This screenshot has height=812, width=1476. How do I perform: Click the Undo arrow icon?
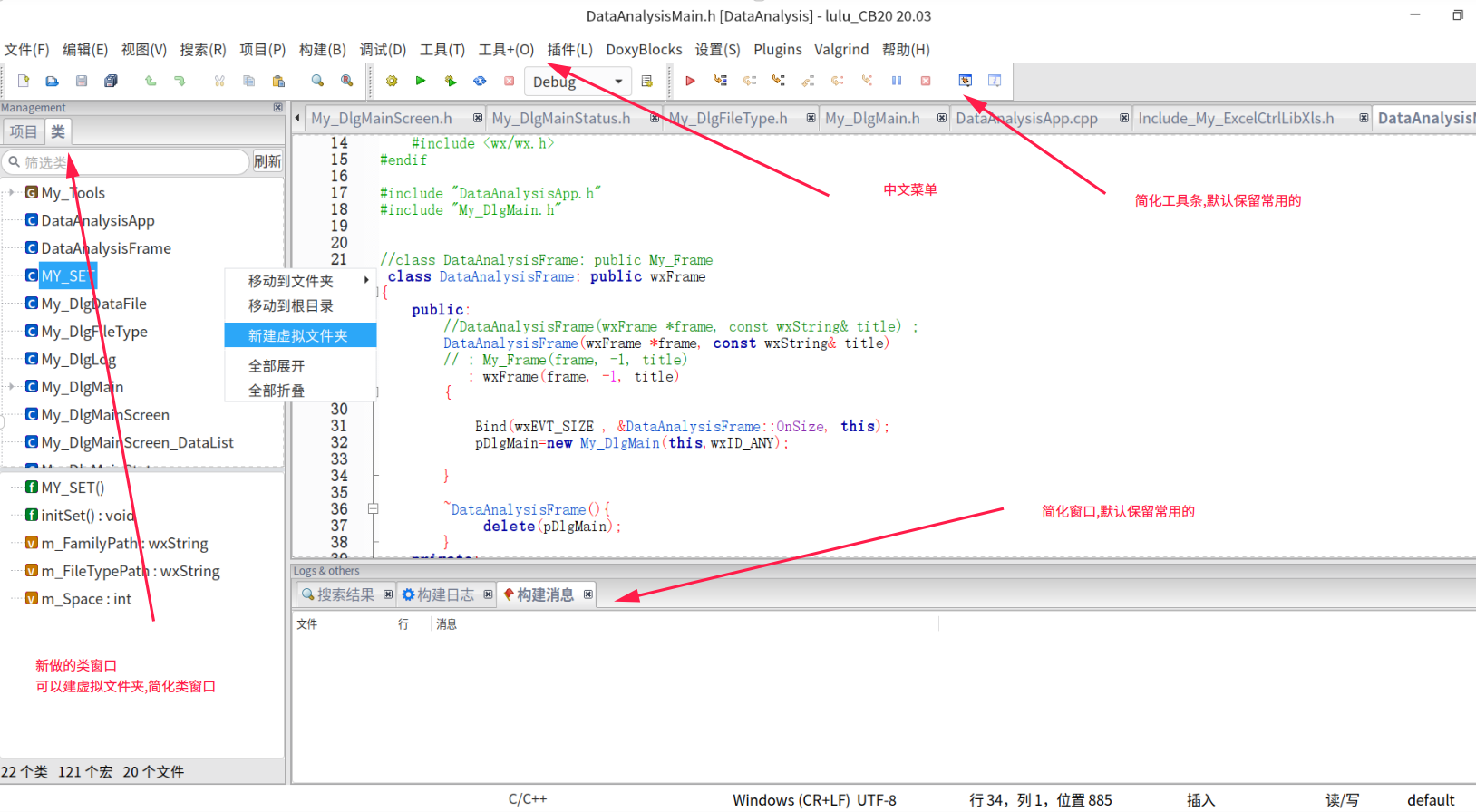pyautogui.click(x=151, y=81)
